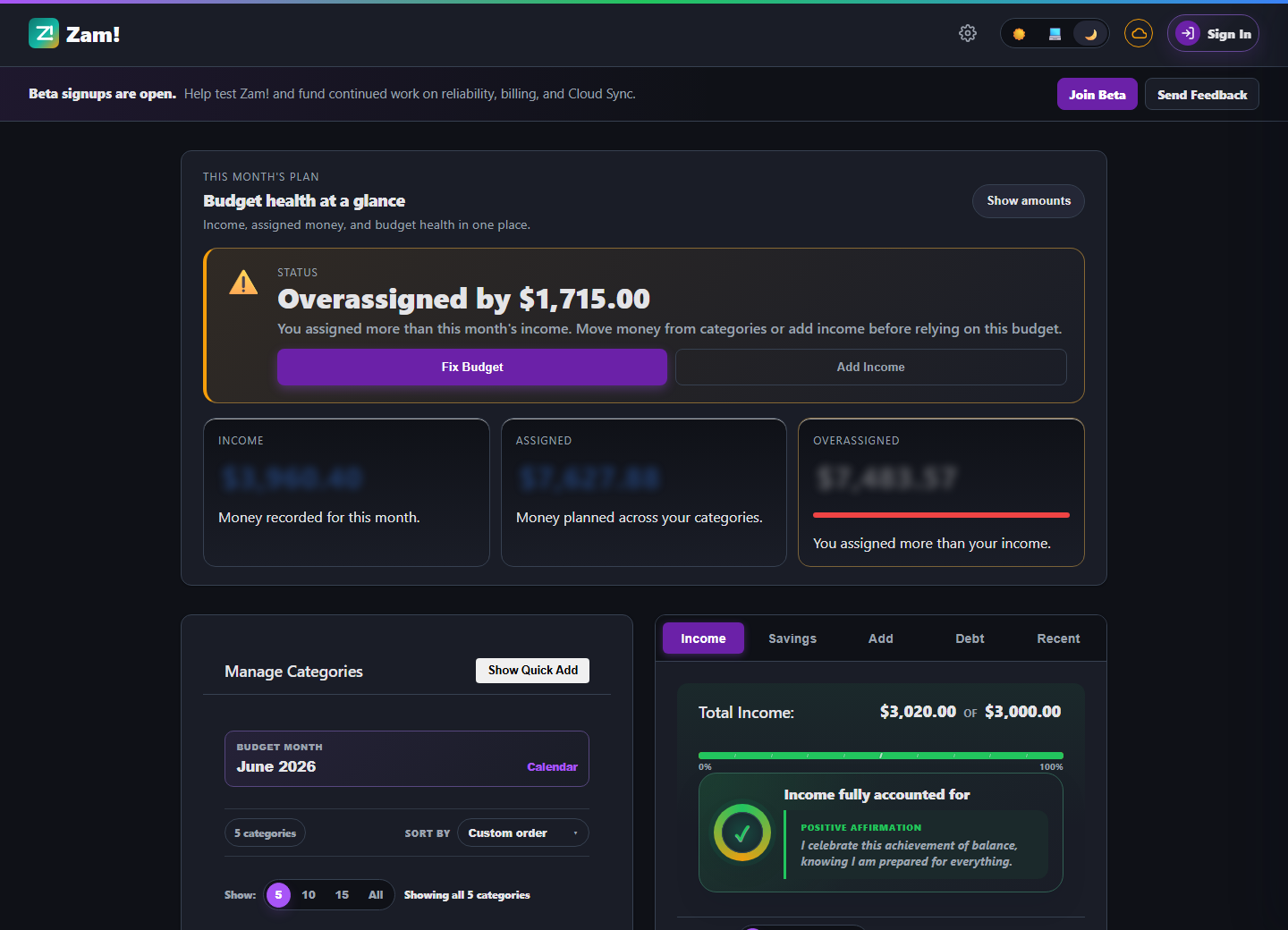Open Cloud Sync via the cloud icon
Screen dimensions: 1288x930
[x=1139, y=33]
